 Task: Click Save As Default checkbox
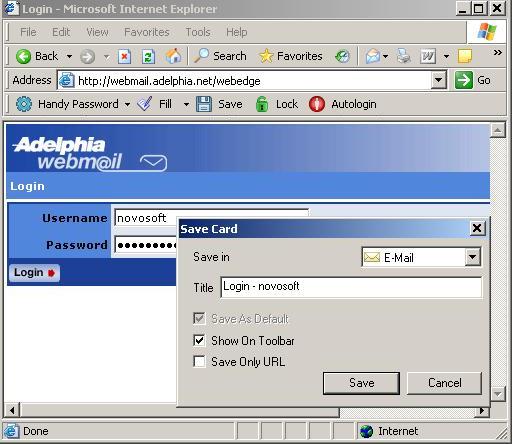coord(199,319)
